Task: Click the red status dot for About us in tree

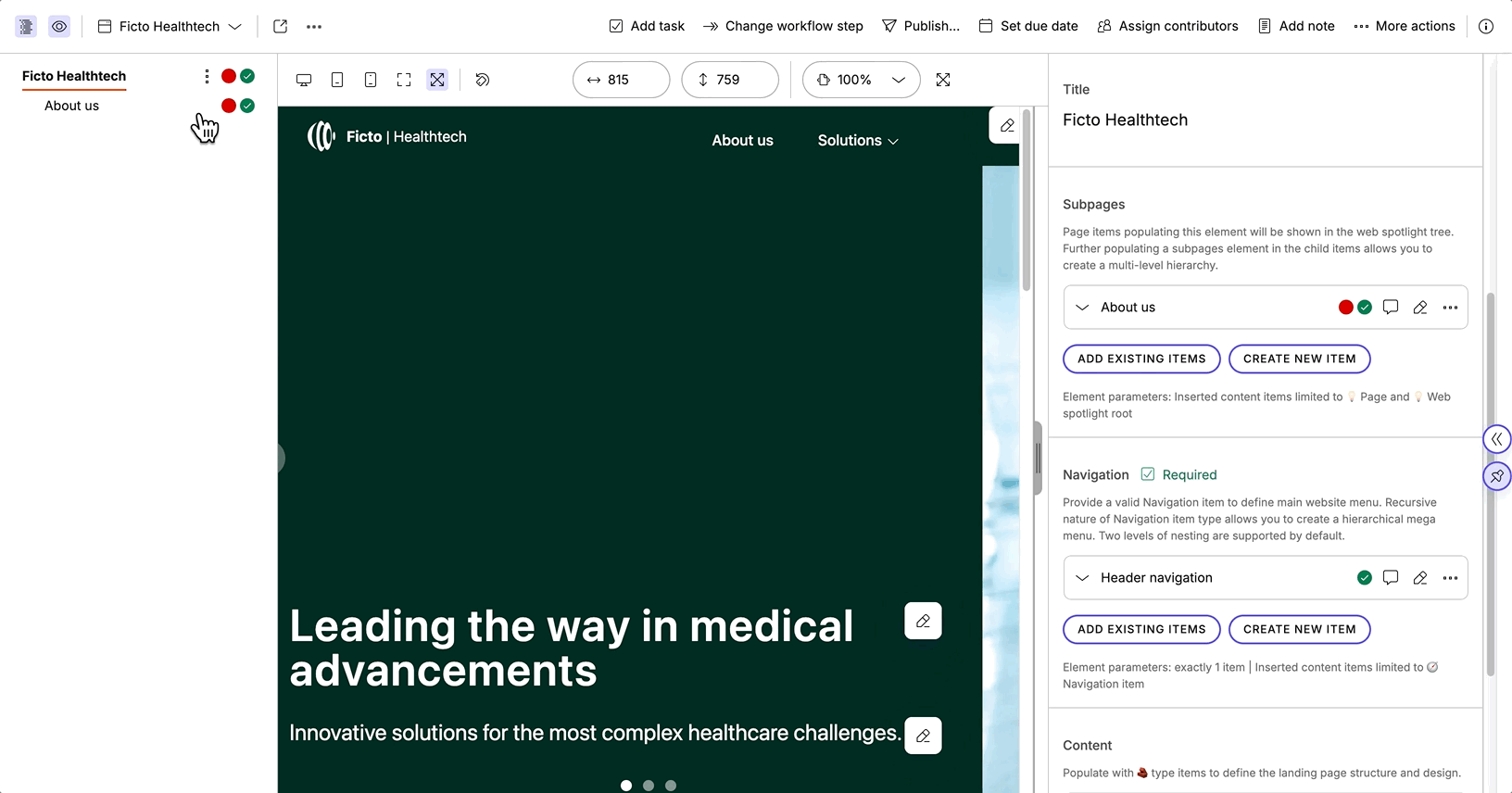Action: coord(229,106)
